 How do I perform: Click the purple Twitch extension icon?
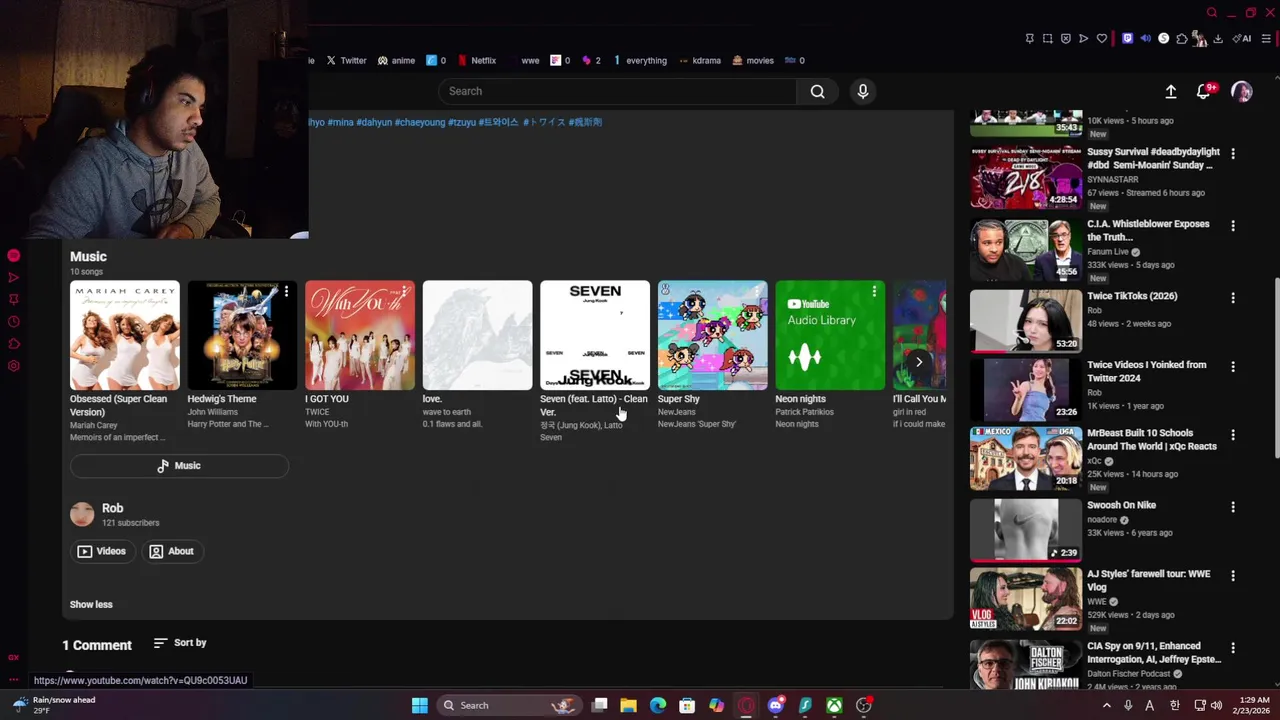(x=1127, y=39)
